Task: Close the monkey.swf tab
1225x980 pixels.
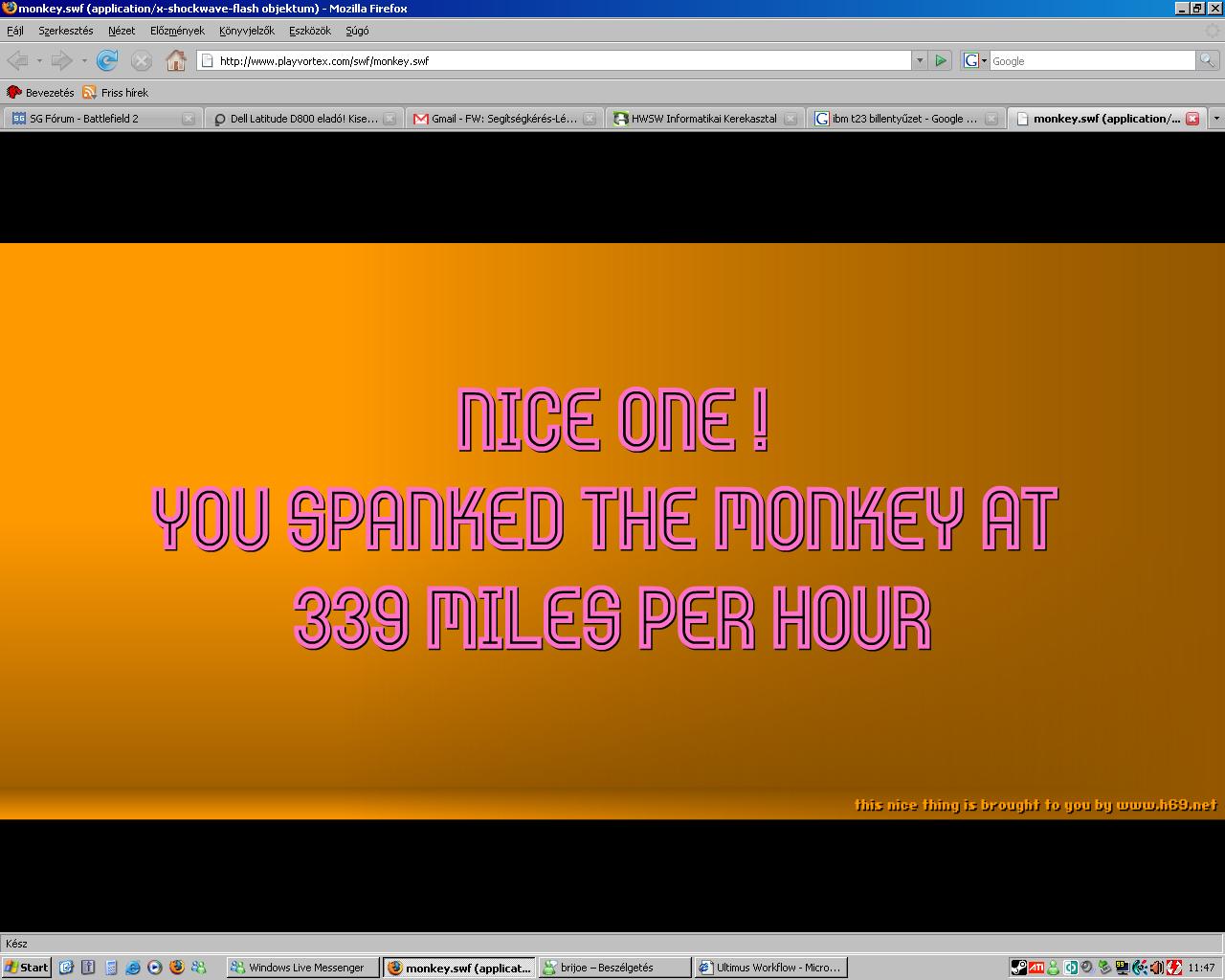Action: [x=1192, y=119]
